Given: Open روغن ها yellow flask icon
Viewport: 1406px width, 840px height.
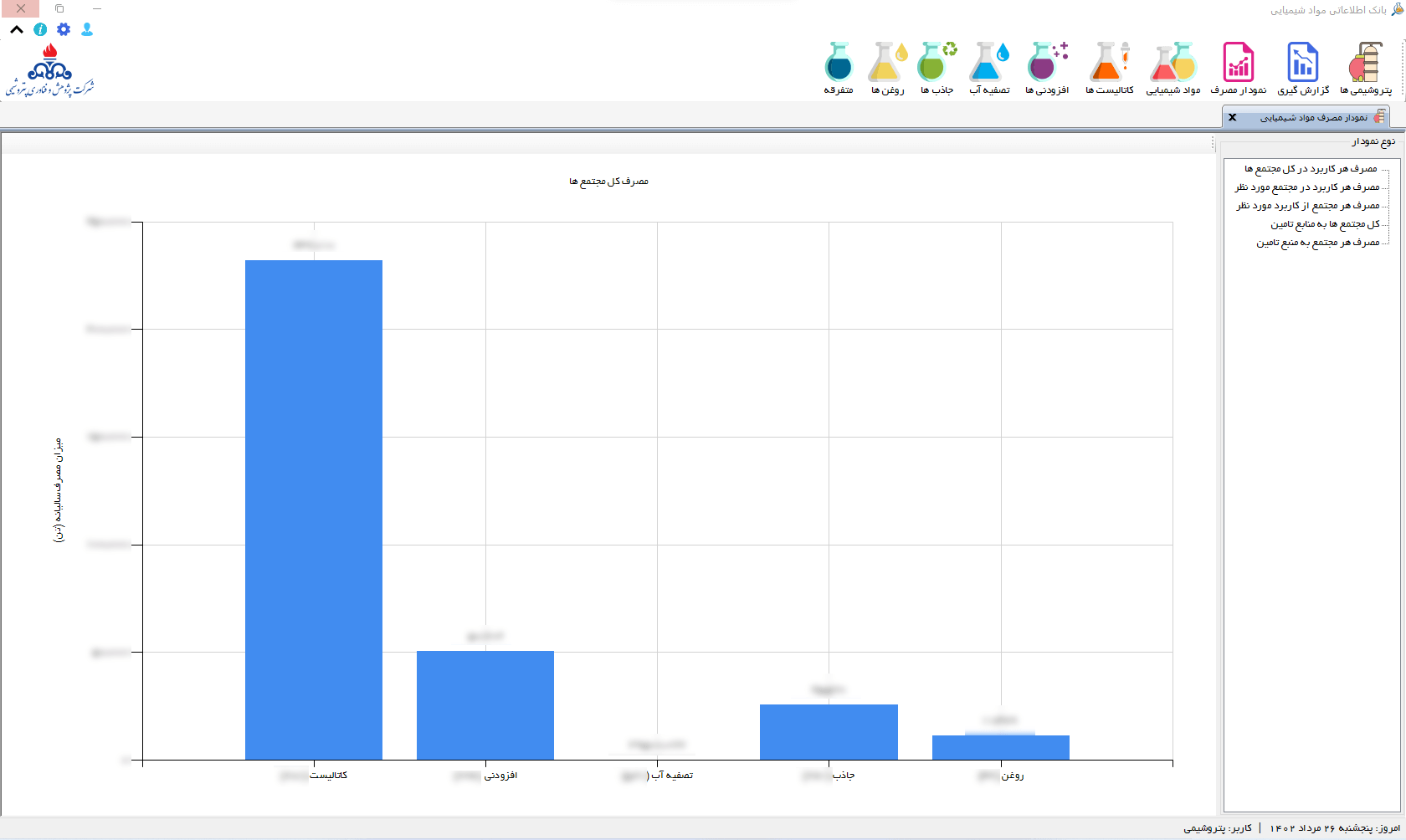Looking at the screenshot, I should click(x=887, y=69).
